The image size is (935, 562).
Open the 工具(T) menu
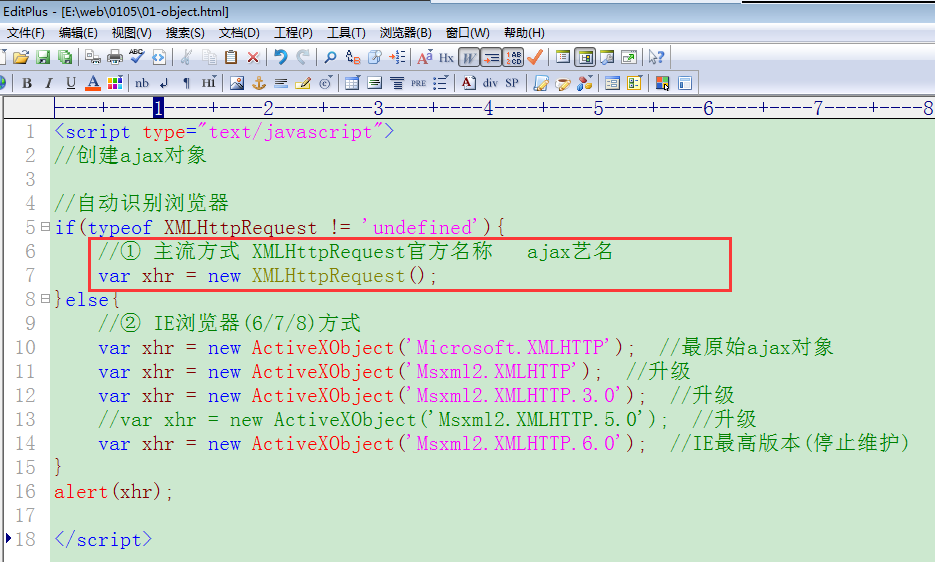pyautogui.click(x=346, y=33)
